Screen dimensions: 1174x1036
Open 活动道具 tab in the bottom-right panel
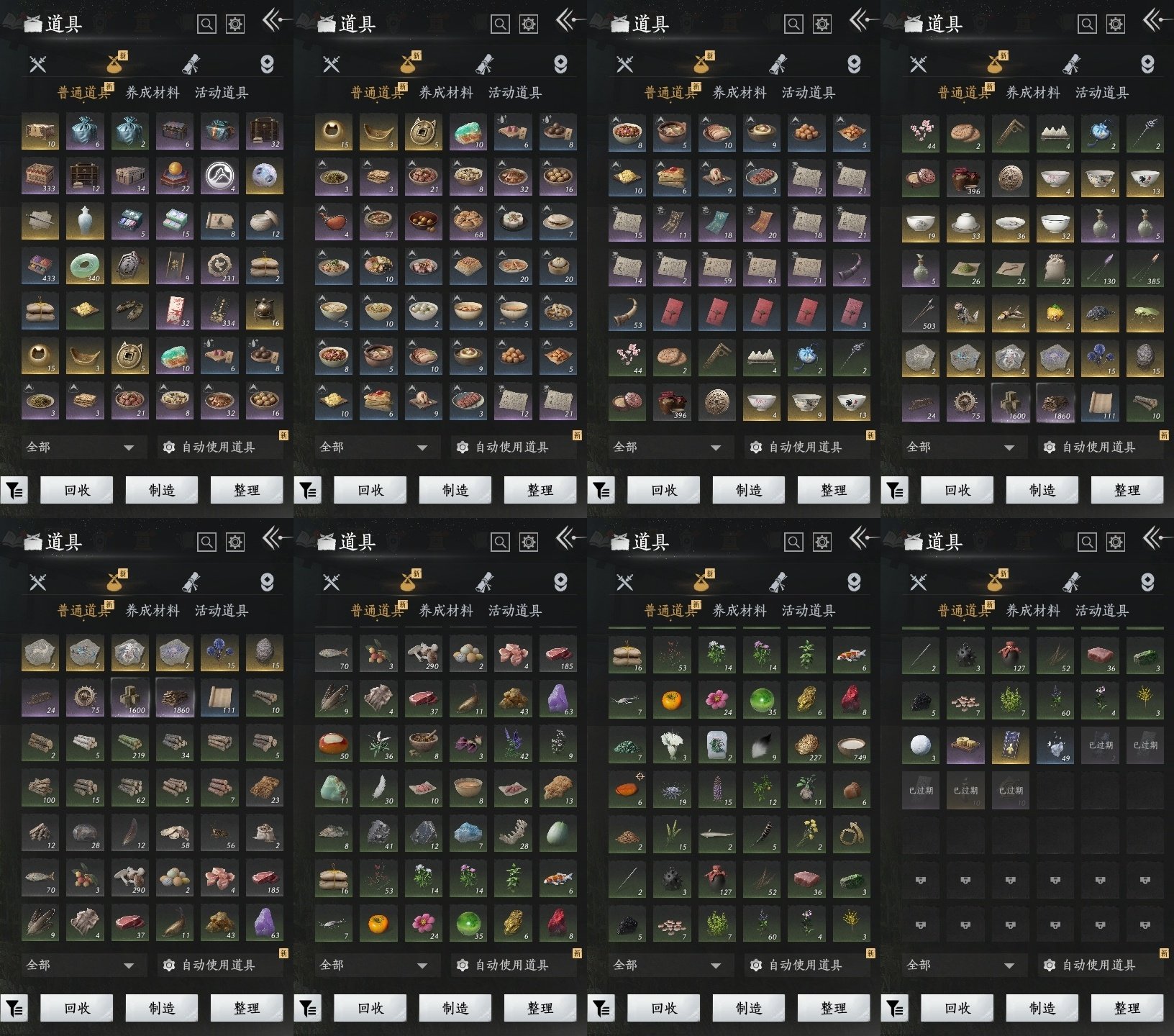click(1101, 611)
